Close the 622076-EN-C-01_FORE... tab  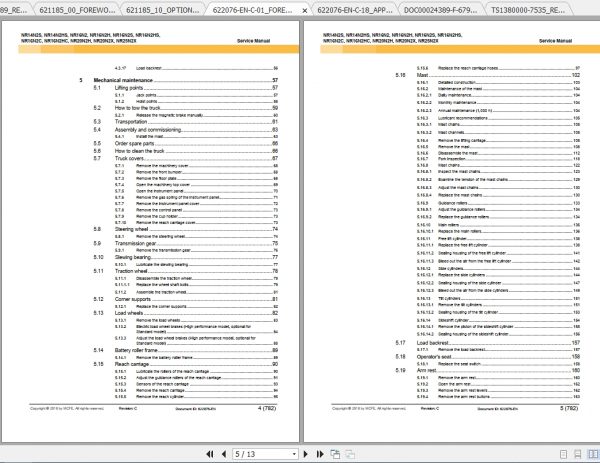tap(305, 11)
